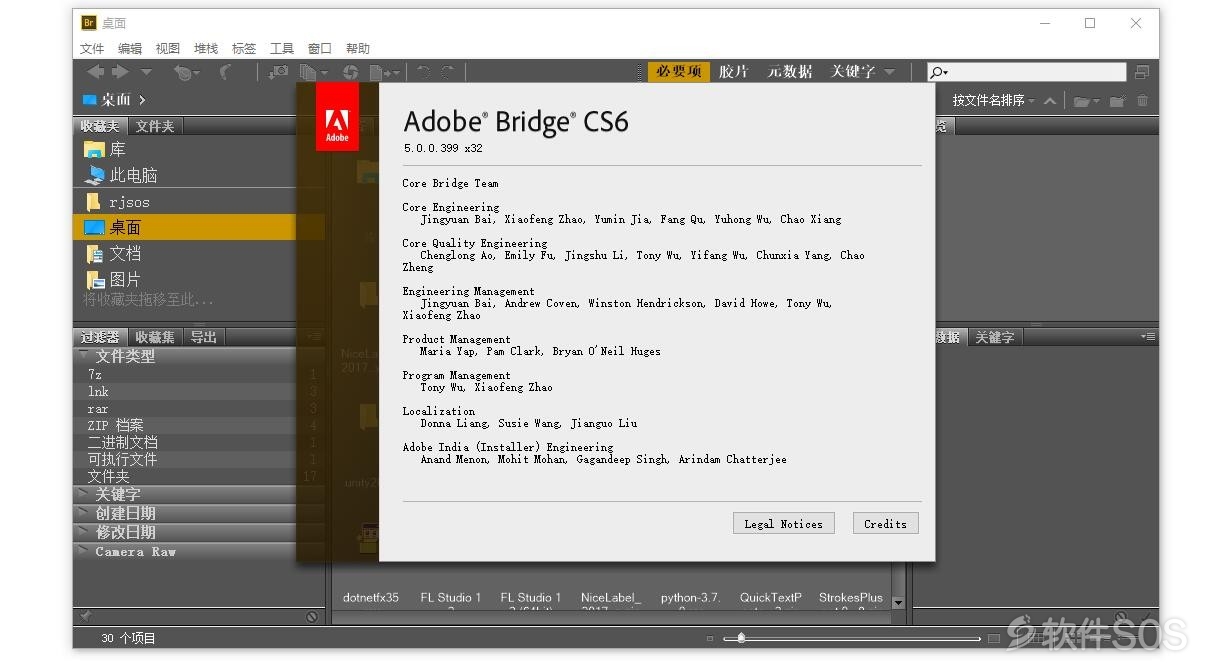Screen dimensions: 1205x663
Task: Open the 窗口 menu
Action: pos(320,48)
